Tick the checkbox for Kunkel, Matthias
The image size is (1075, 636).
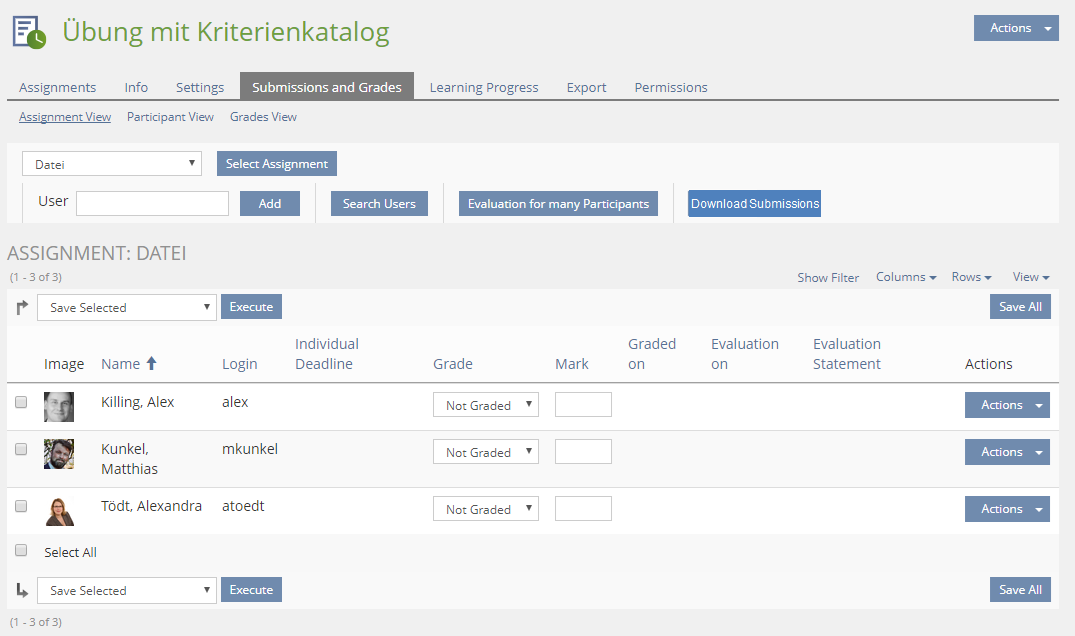pos(21,450)
